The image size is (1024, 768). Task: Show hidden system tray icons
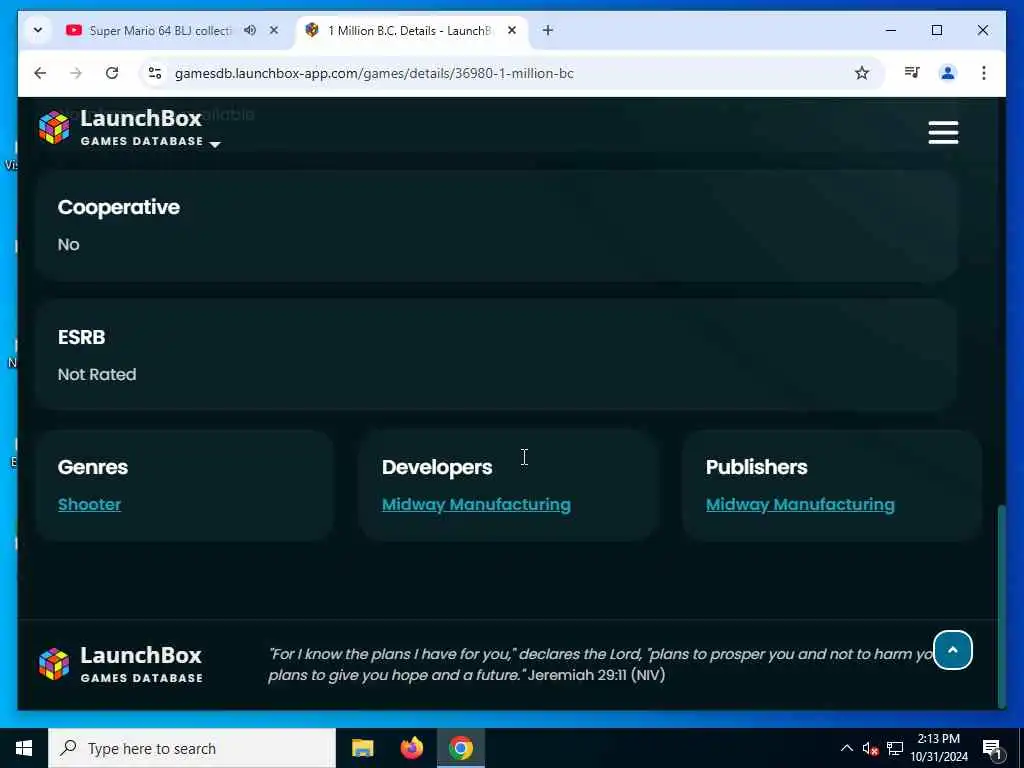click(x=846, y=748)
